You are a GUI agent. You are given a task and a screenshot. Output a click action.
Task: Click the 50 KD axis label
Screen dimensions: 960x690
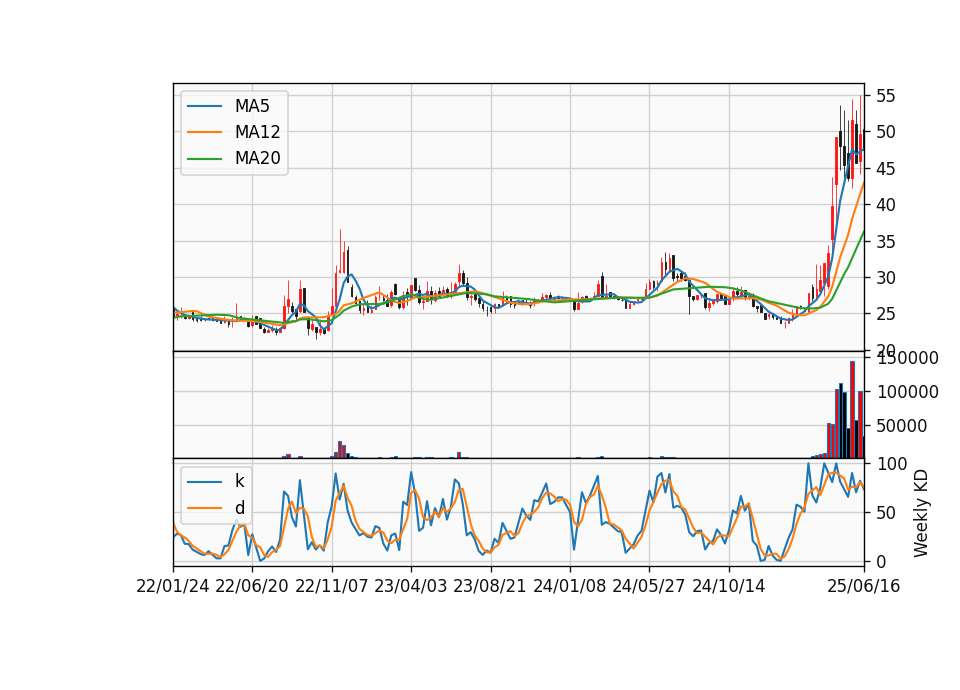pyautogui.click(x=886, y=512)
